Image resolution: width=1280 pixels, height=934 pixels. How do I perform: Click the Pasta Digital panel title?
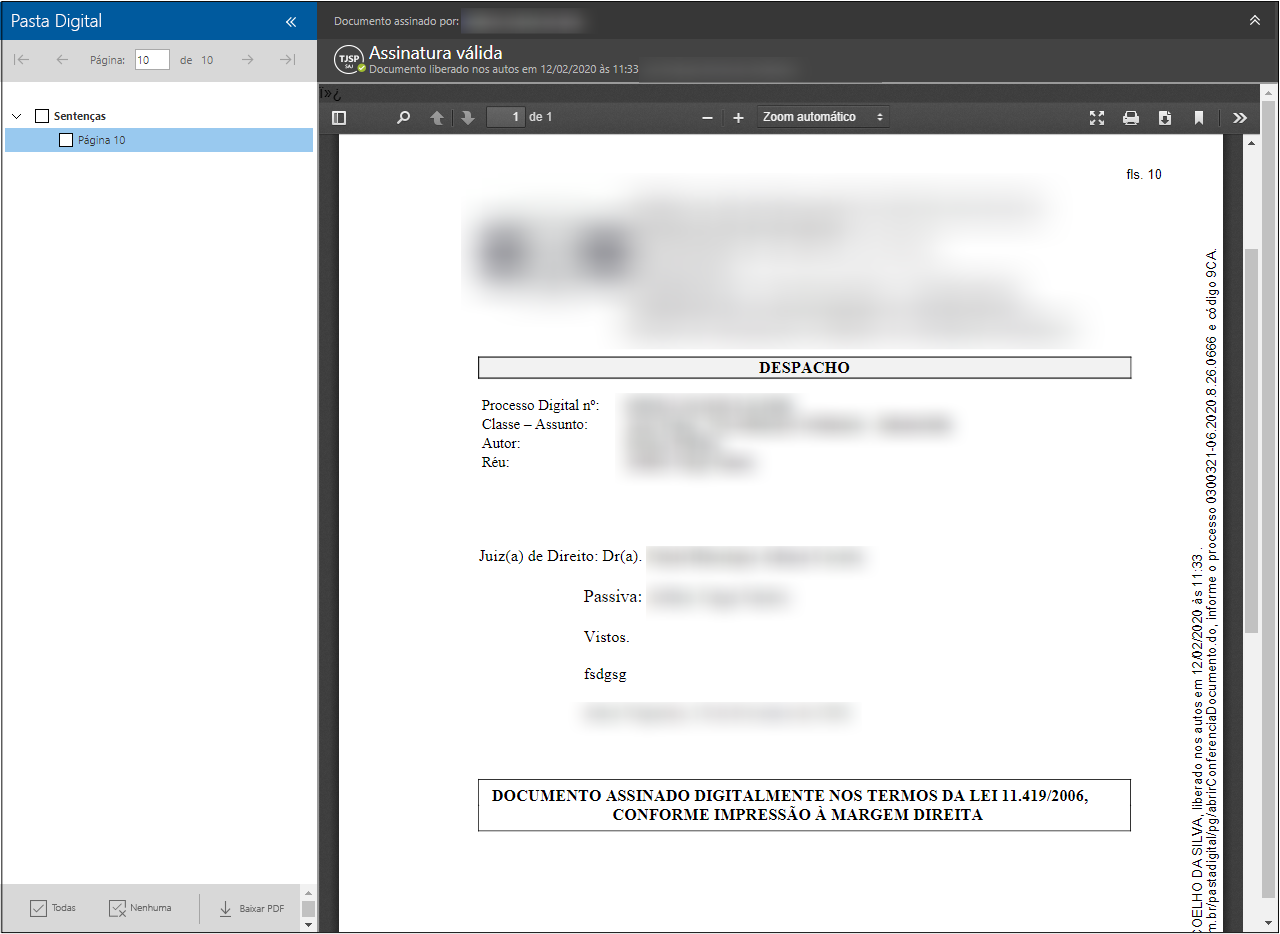pos(56,21)
